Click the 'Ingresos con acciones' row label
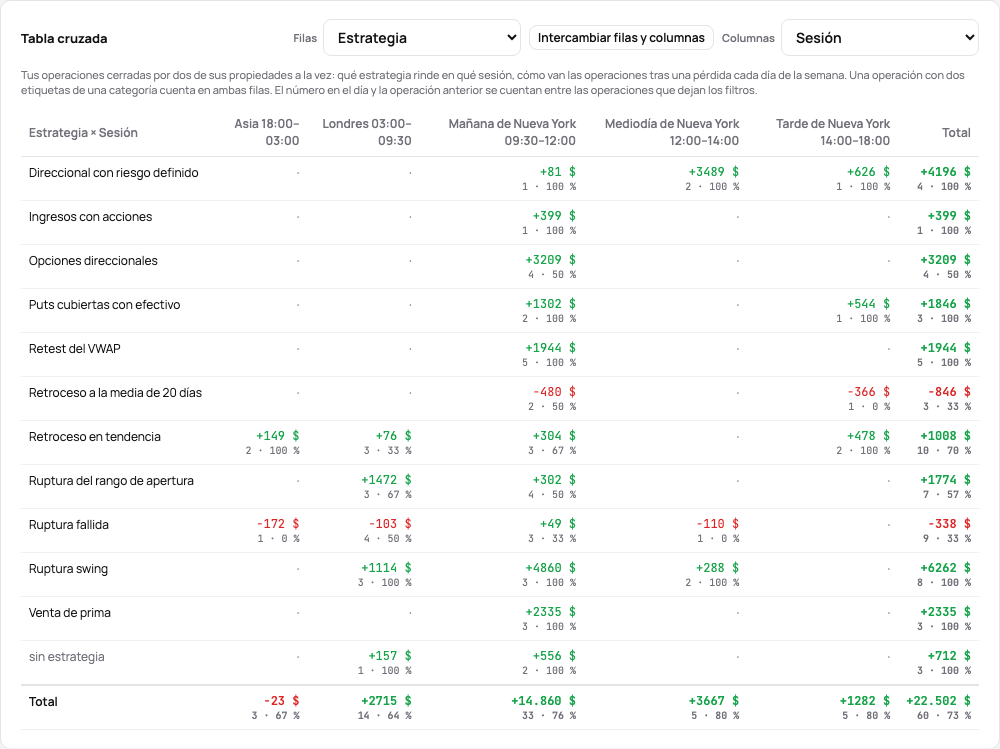The image size is (1000, 749). click(x=91, y=217)
